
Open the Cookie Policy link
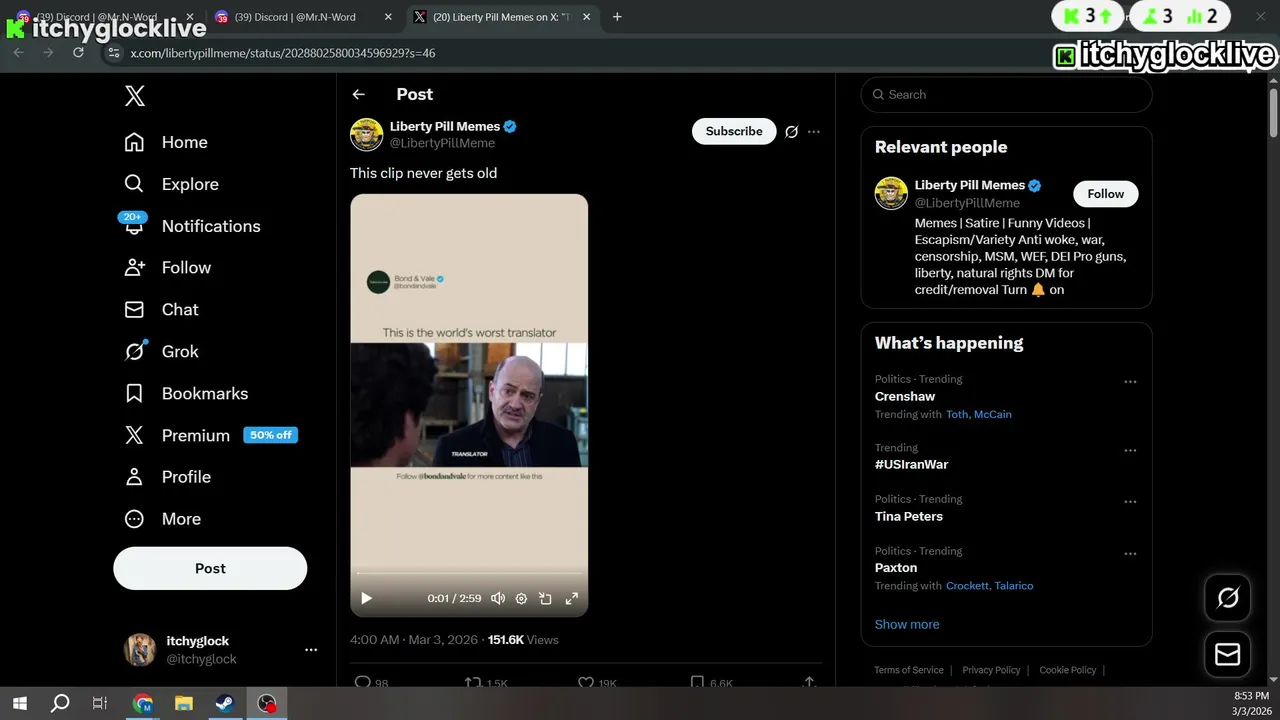(1068, 670)
